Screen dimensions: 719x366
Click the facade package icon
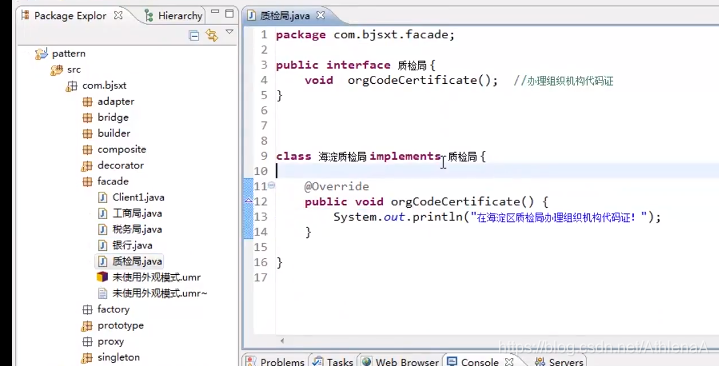pos(87,182)
